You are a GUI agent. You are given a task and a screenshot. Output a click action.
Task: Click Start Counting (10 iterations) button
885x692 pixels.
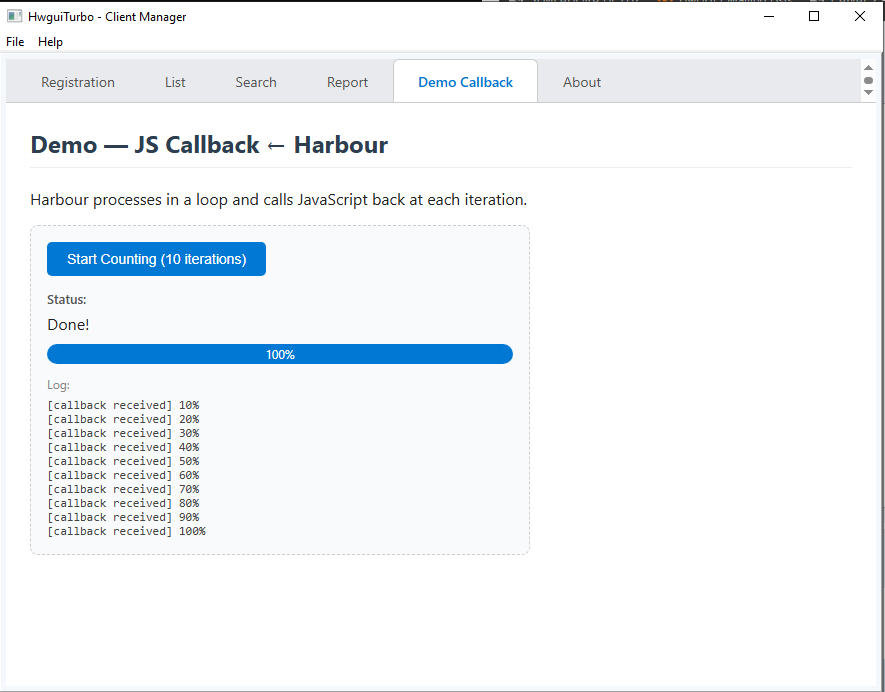156,259
